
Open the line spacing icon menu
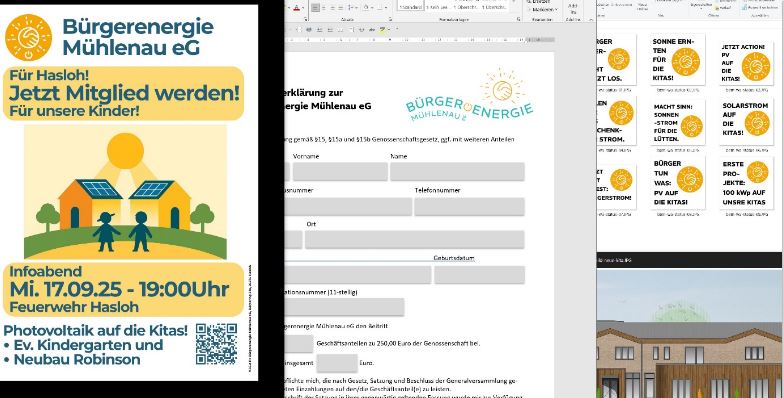tap(350, 8)
